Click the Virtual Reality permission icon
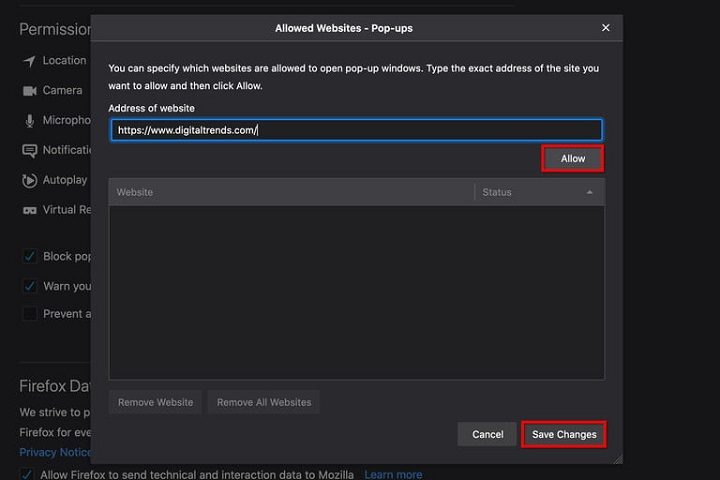Image resolution: width=720 pixels, height=480 pixels. 29,211
